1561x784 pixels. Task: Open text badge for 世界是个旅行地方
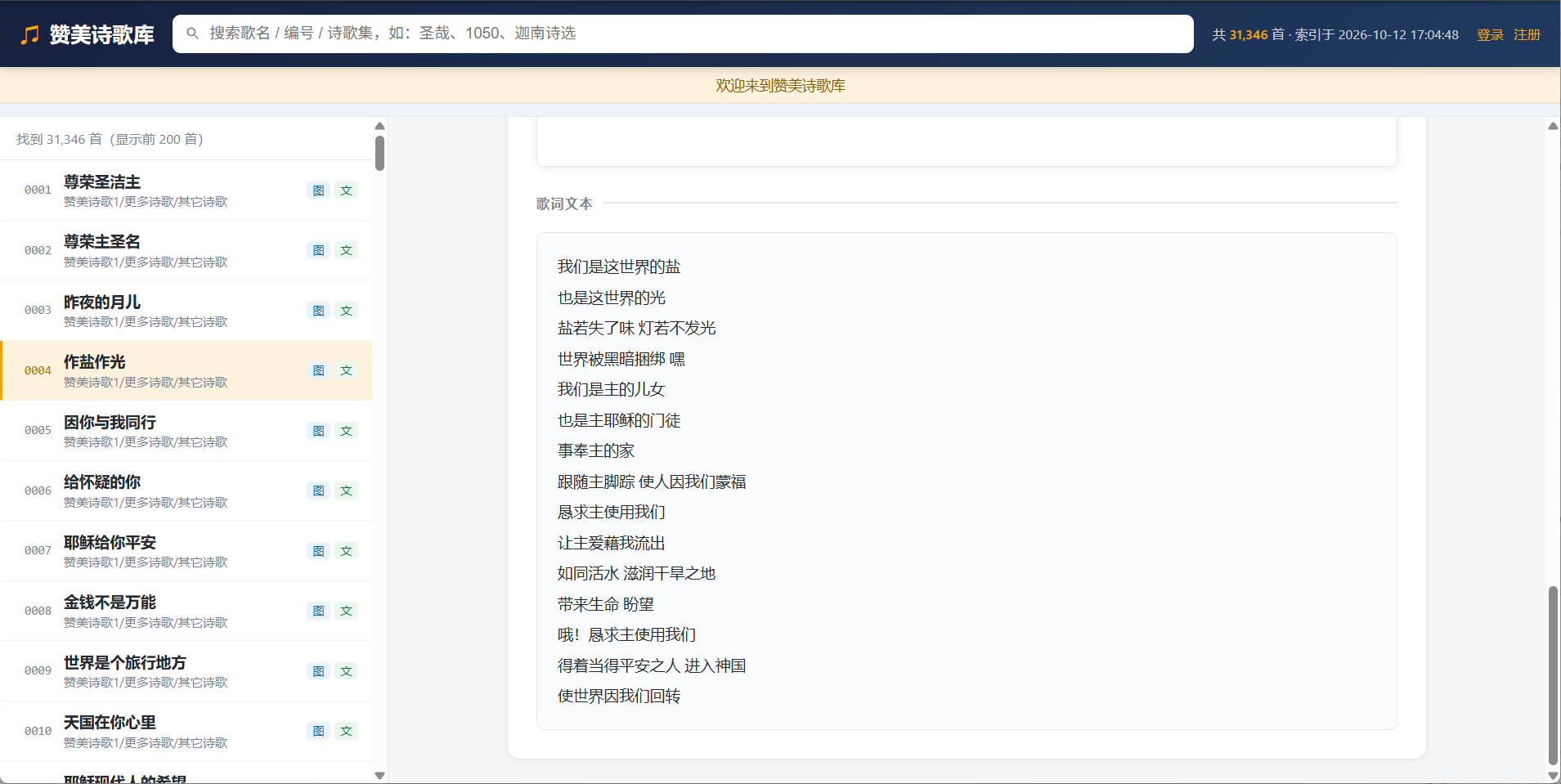tap(347, 671)
